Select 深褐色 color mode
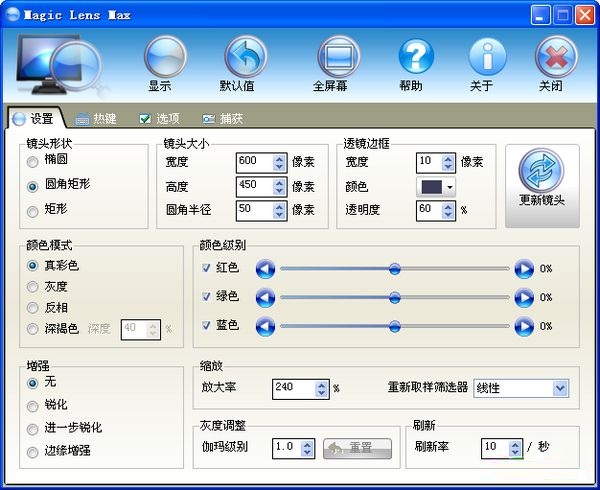Screen dimensions: 600x490 [33, 329]
